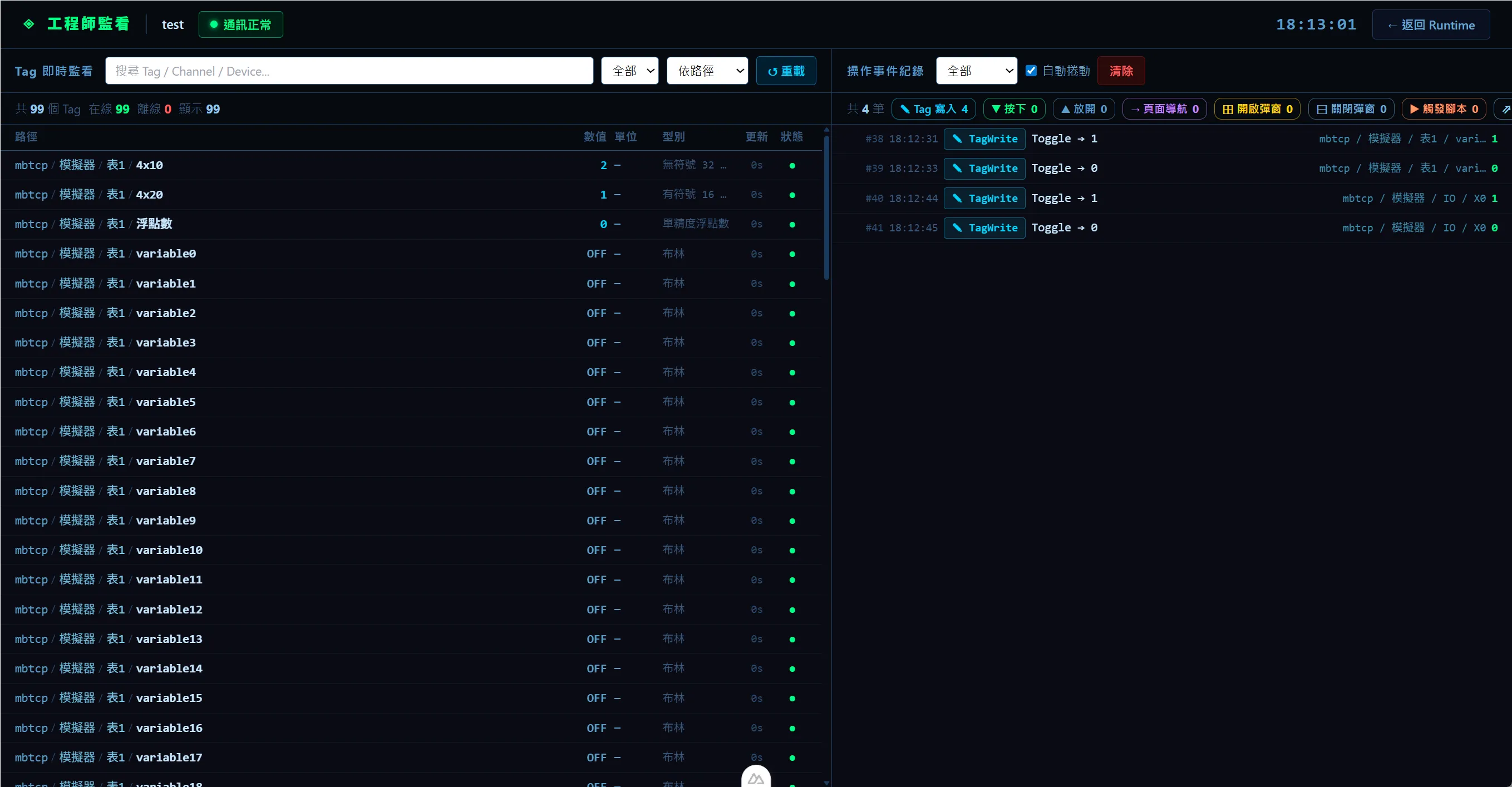Click the 路徑 column header
Screen dimensions: 1512x787
point(26,137)
